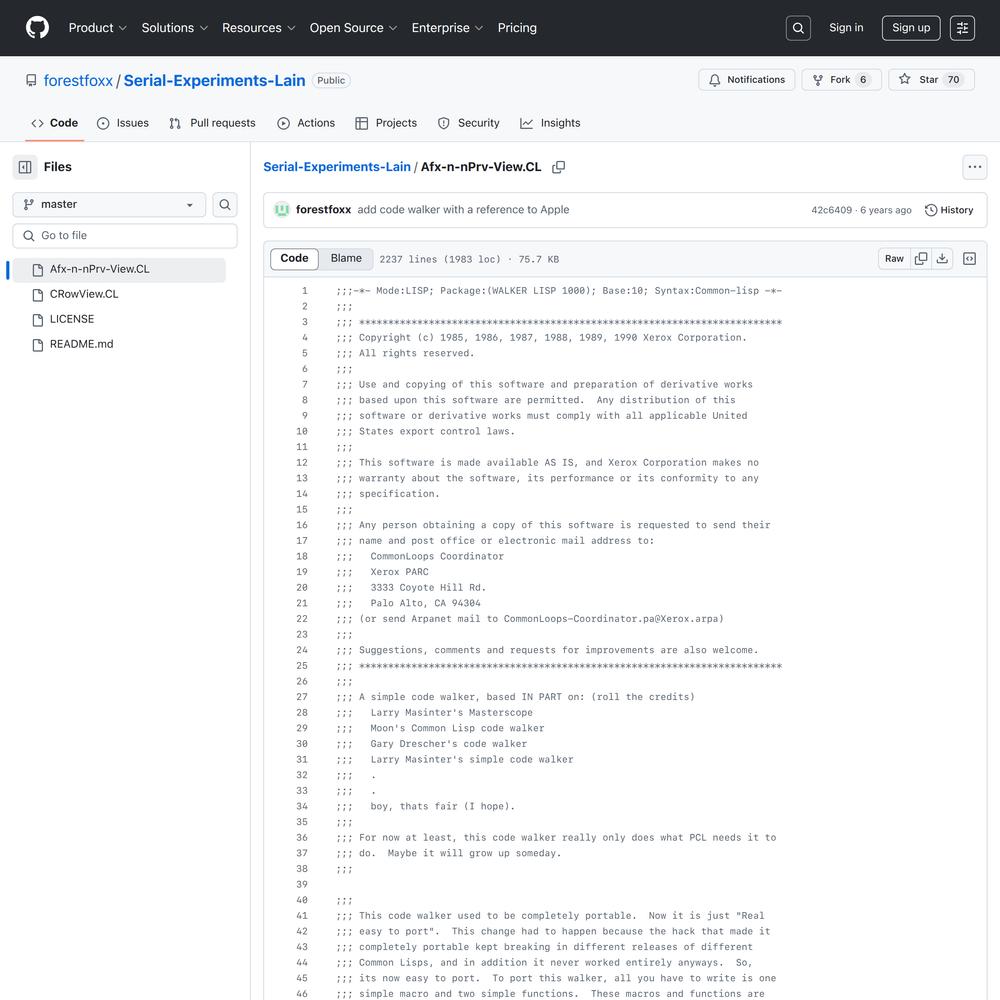Switch to the Code tab
This screenshot has width=1000, height=1000.
55,123
